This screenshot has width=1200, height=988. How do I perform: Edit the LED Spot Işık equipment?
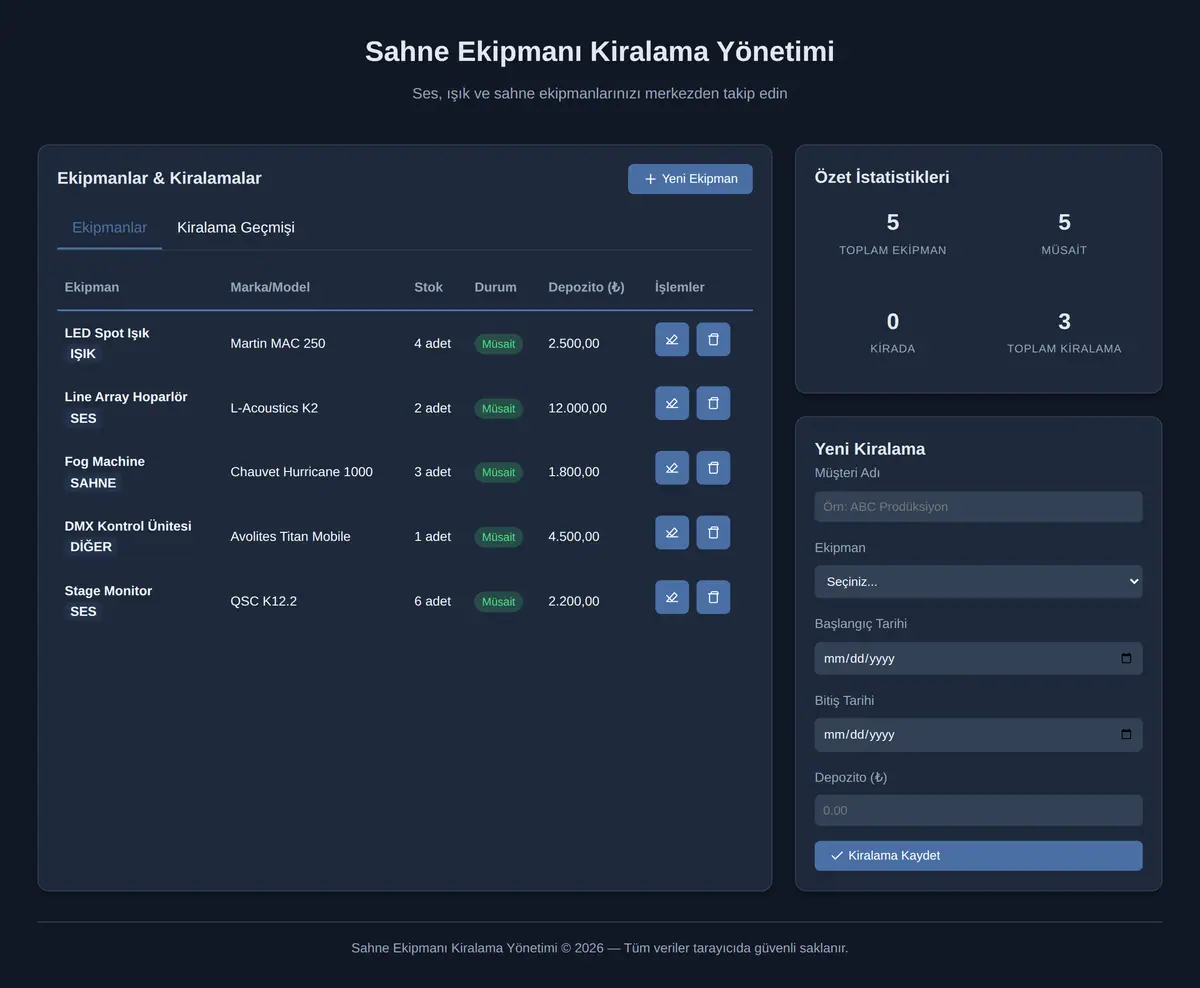pos(672,339)
